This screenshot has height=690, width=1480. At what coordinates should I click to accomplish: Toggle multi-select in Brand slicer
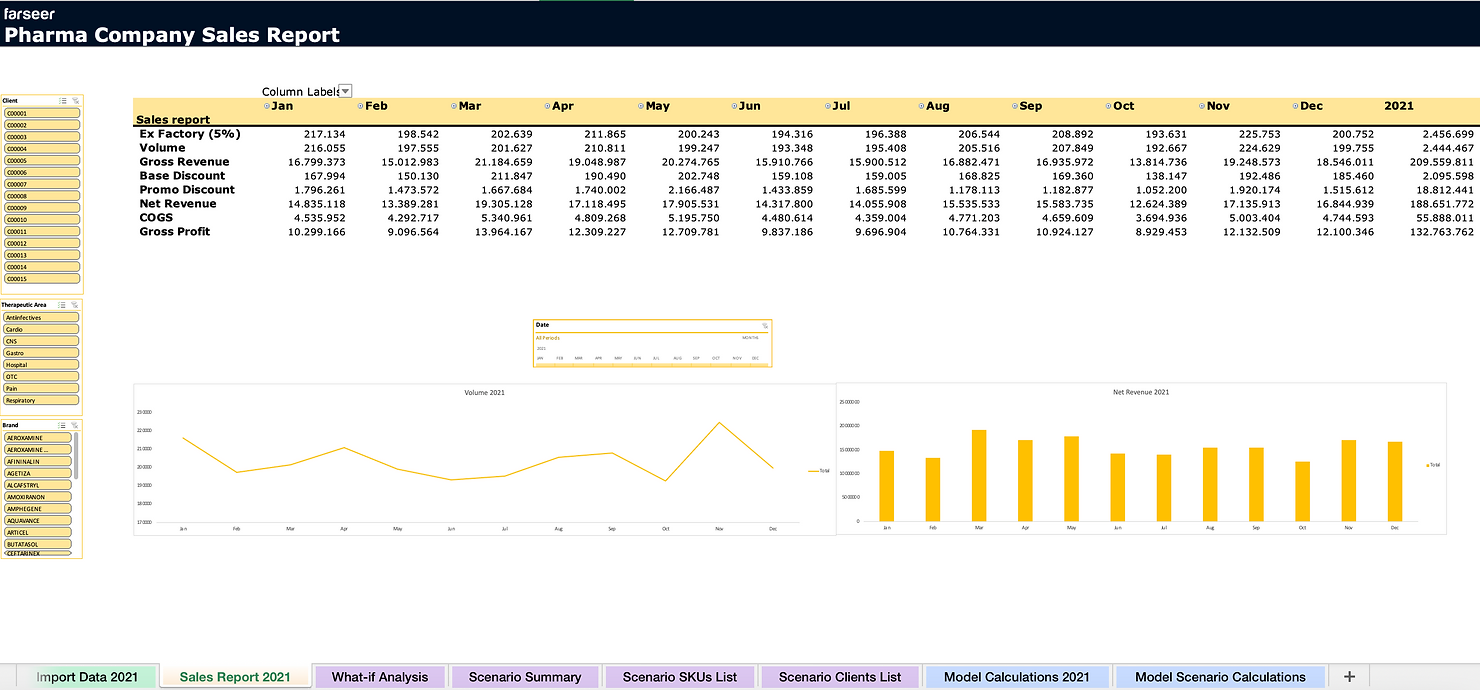pos(63,425)
